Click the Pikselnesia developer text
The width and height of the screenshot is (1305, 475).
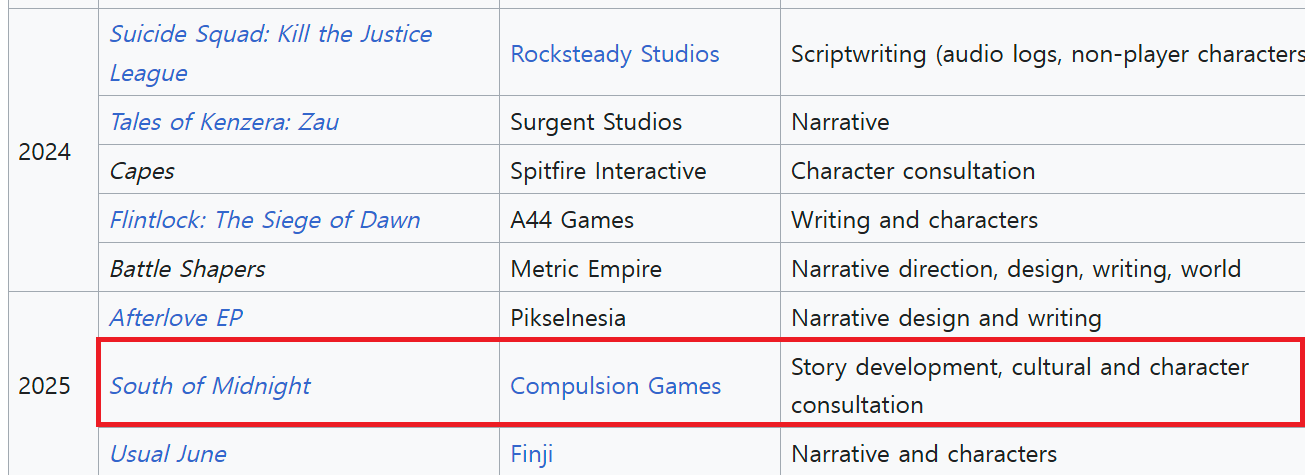pyautogui.click(x=568, y=318)
